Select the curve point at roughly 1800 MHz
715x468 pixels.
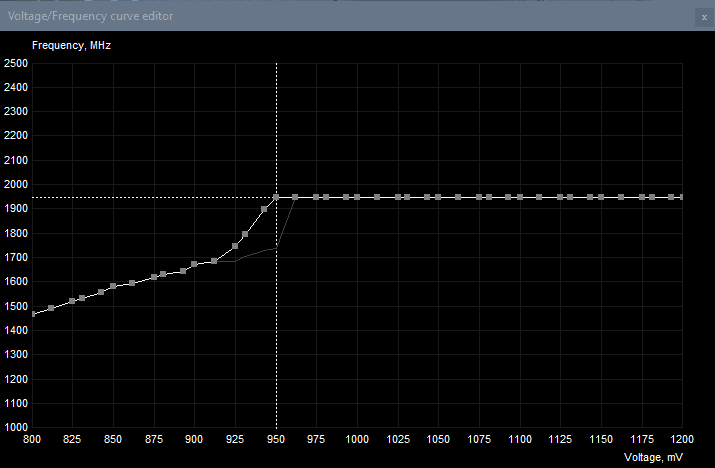(245, 234)
